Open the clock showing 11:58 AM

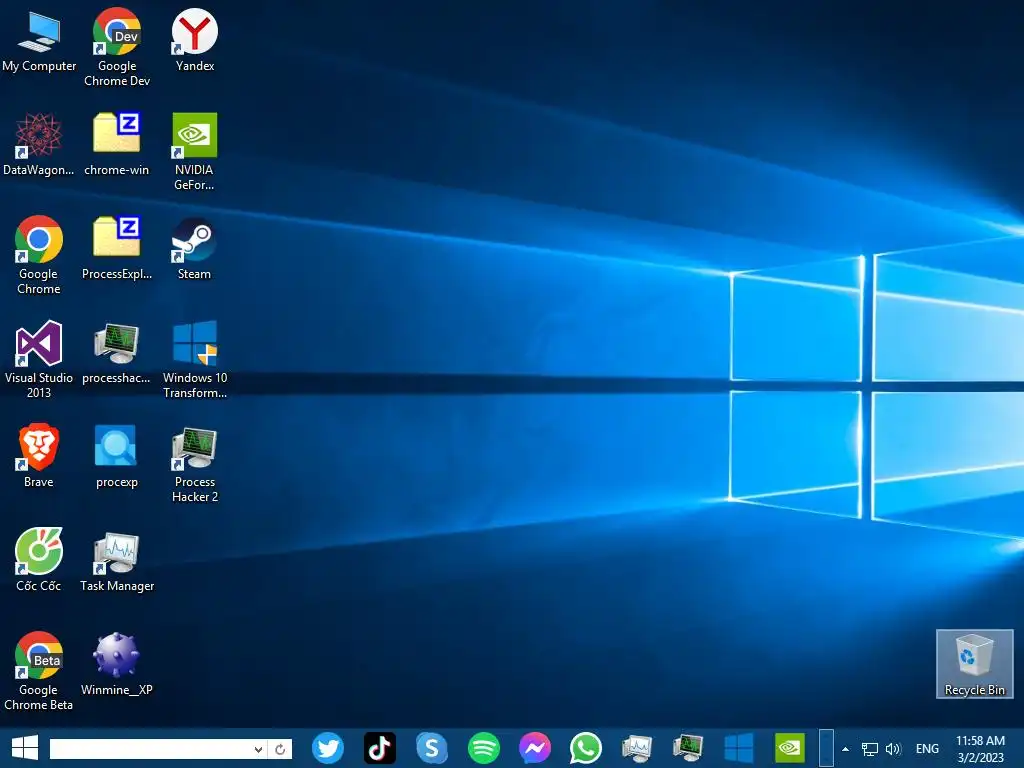point(980,749)
